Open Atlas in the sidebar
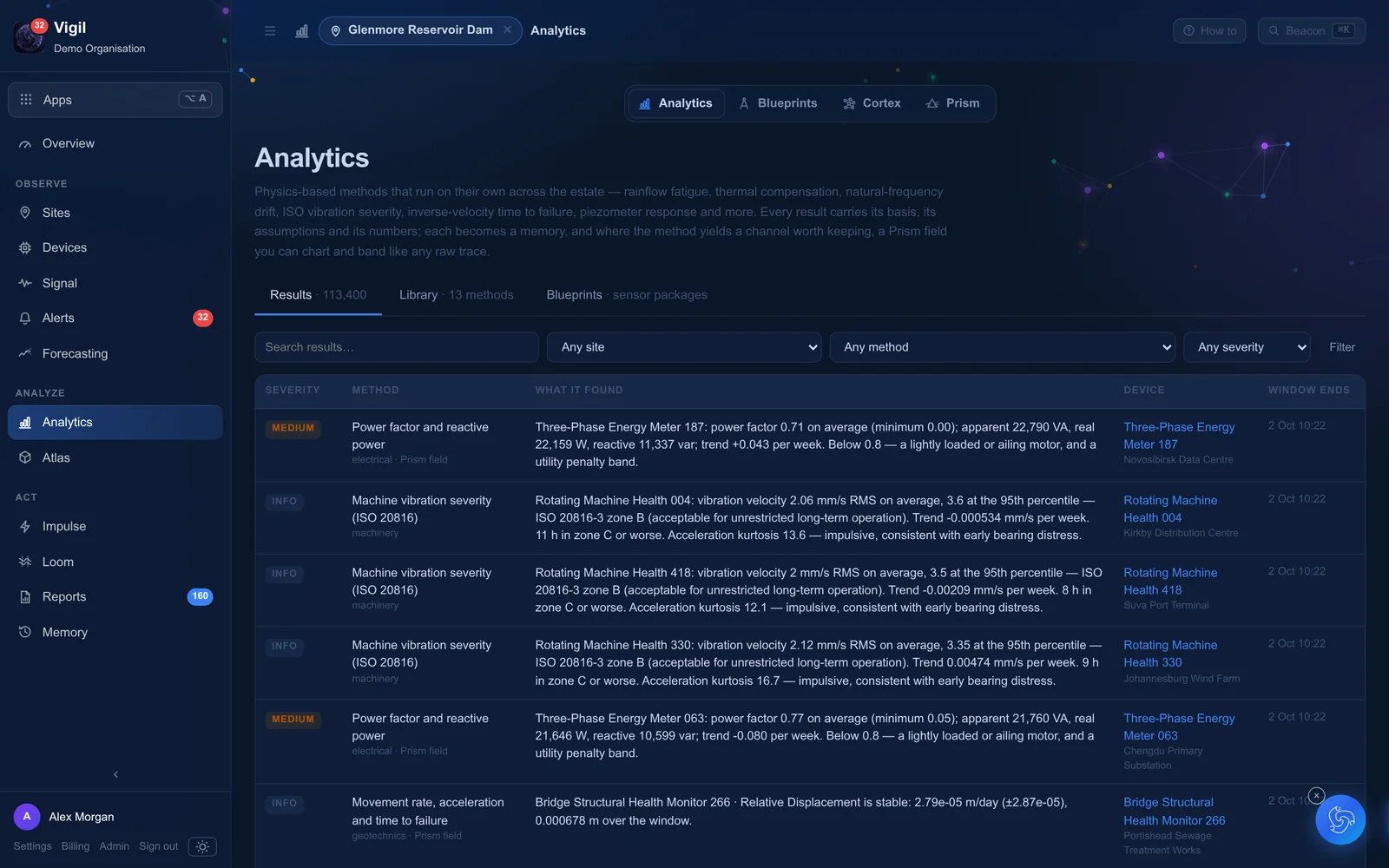Viewport: 1389px width, 868px height. point(115,457)
